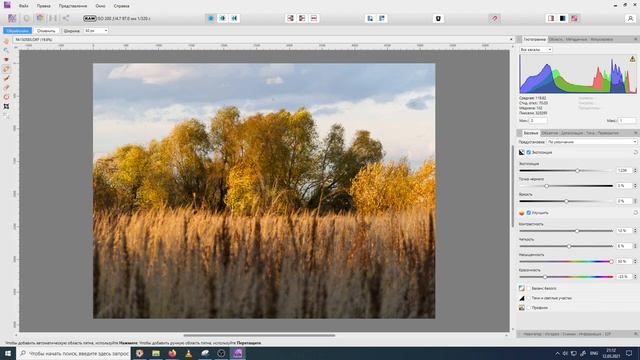
Task: Click the Sync Before icon
Action: (x=290, y=18)
